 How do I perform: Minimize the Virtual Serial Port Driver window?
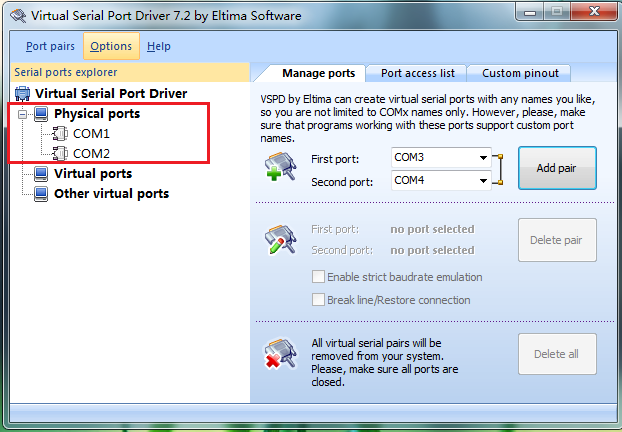click(530, 12)
